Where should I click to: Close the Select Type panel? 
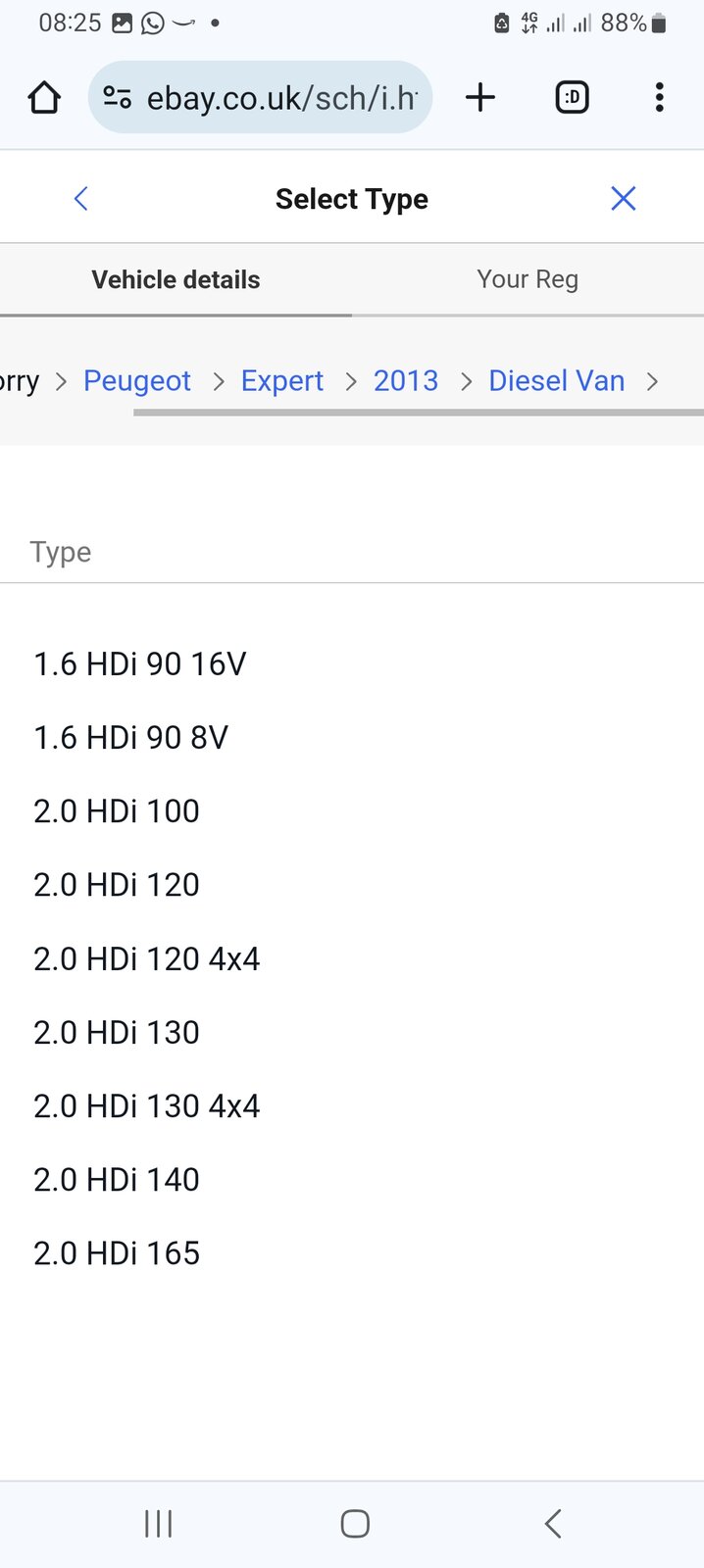pyautogui.click(x=624, y=198)
